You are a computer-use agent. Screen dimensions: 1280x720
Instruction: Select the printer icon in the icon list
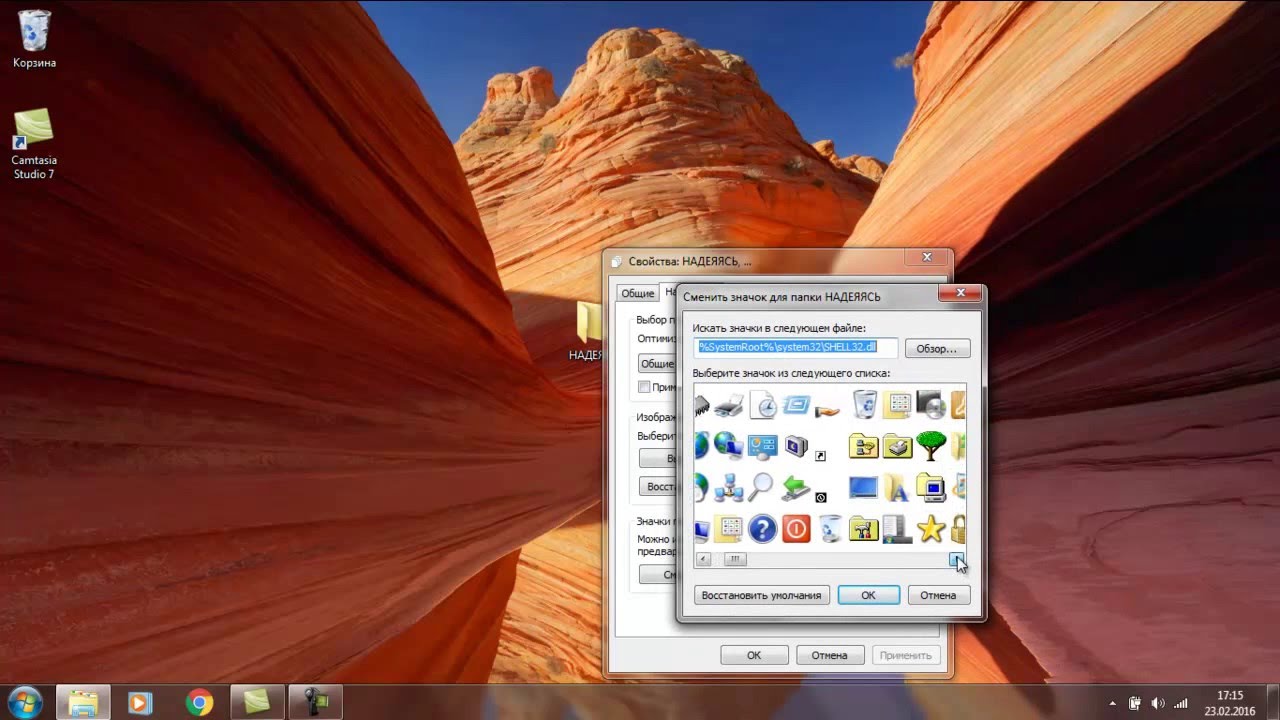click(x=728, y=405)
